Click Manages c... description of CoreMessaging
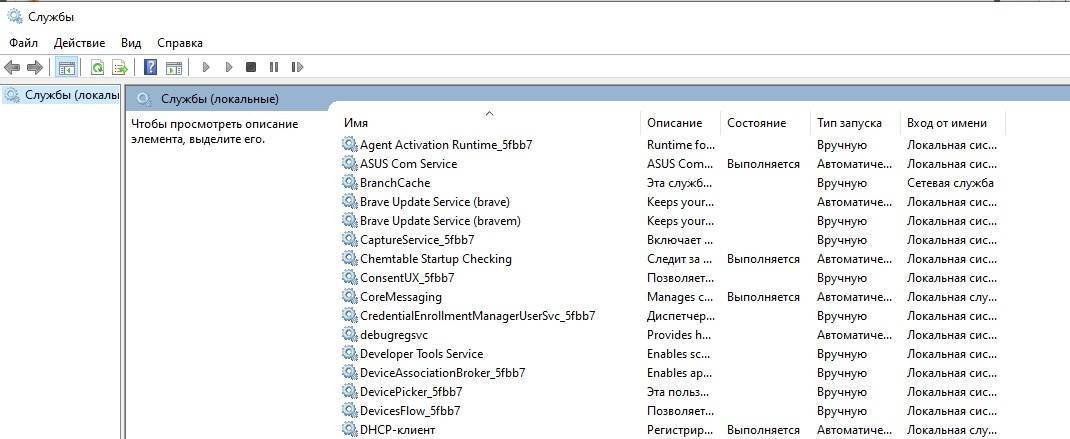This screenshot has width=1070, height=439. pos(680,297)
